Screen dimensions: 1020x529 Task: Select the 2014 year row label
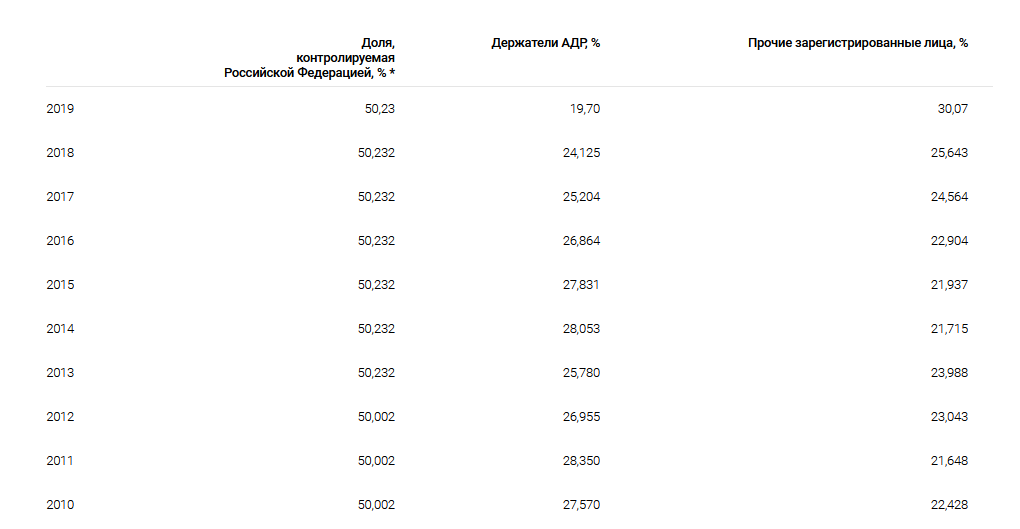(60, 329)
